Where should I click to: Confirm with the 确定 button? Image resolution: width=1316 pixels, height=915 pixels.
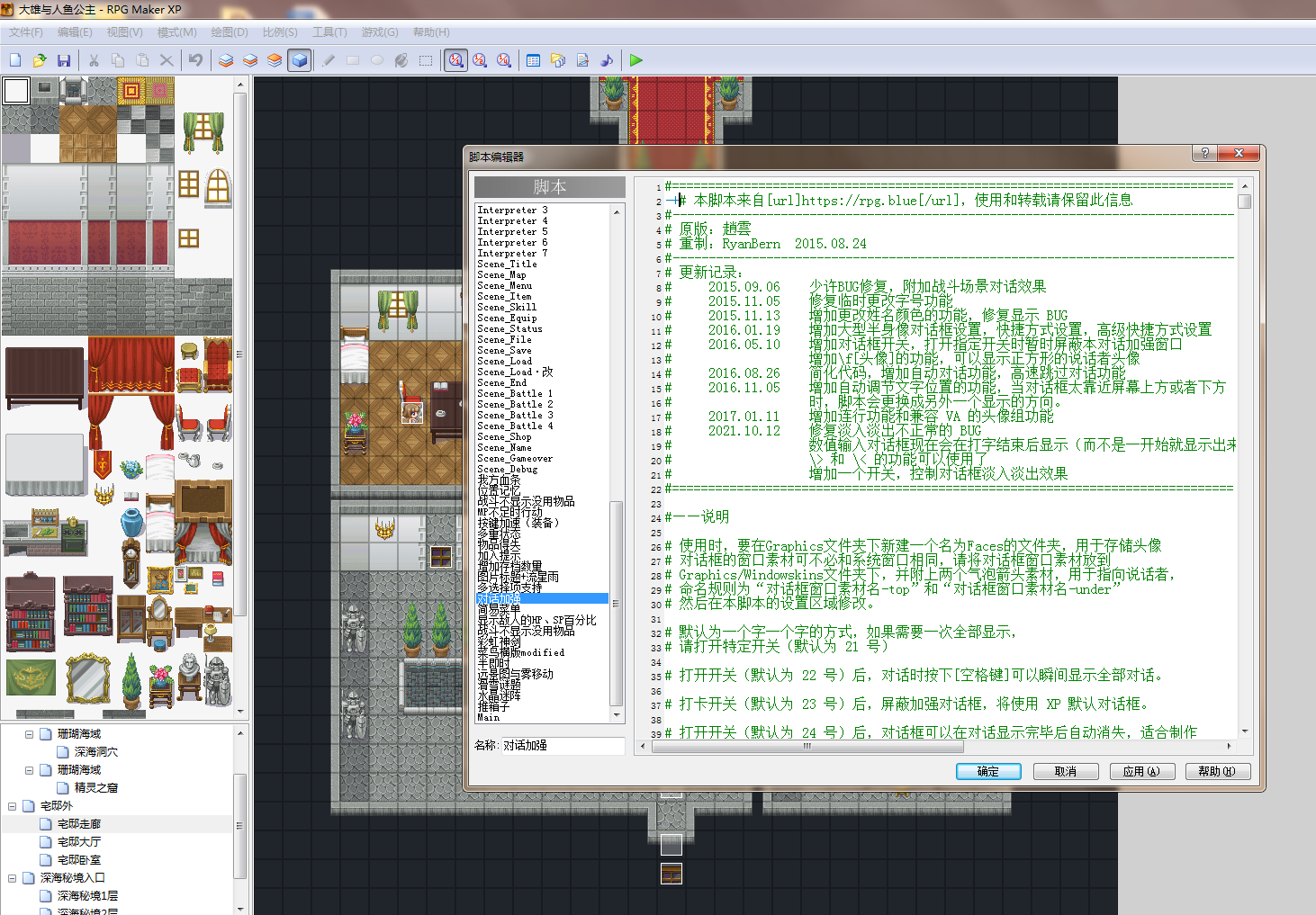[988, 771]
